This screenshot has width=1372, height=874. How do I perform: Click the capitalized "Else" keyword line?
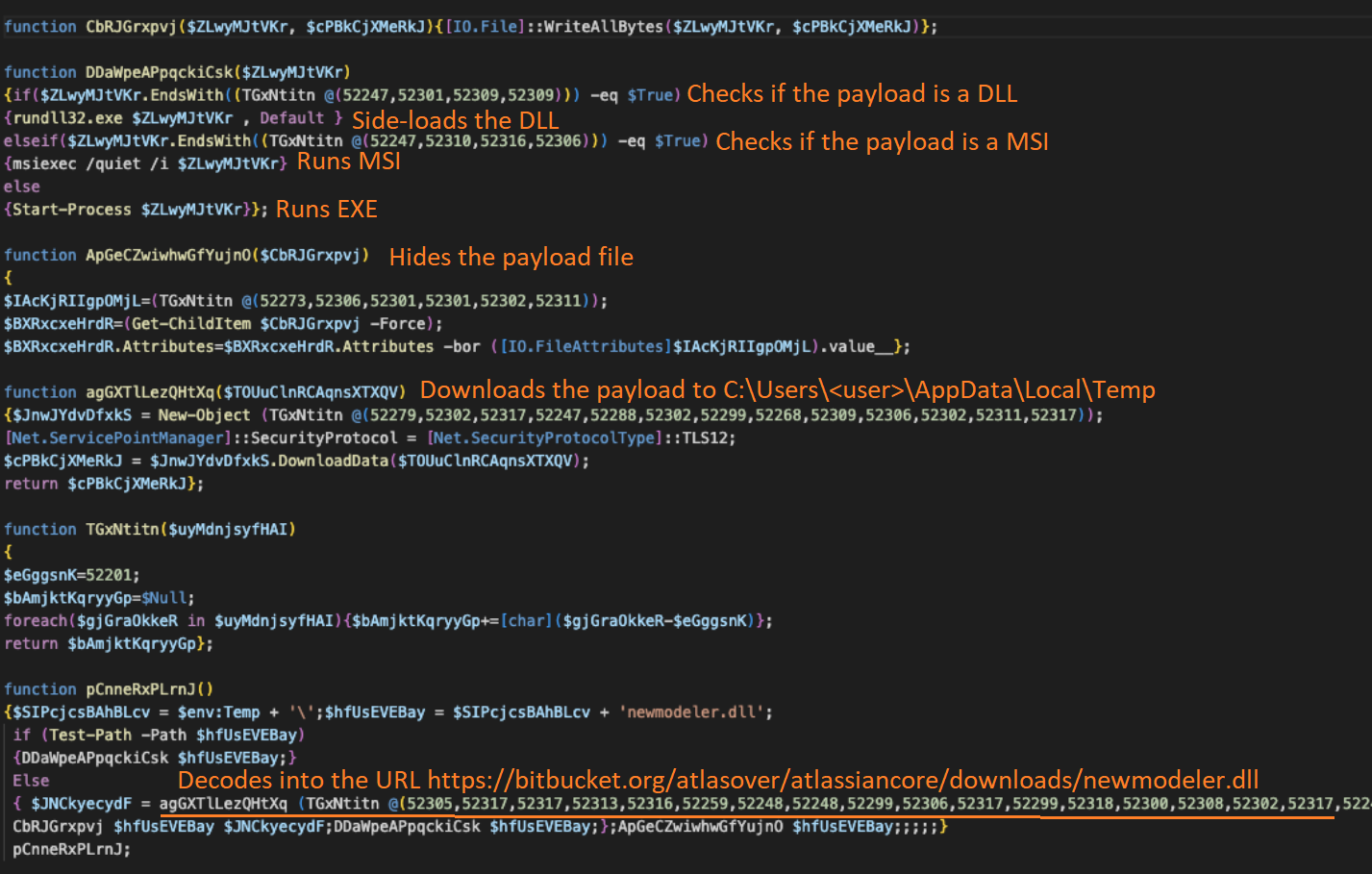click(31, 781)
